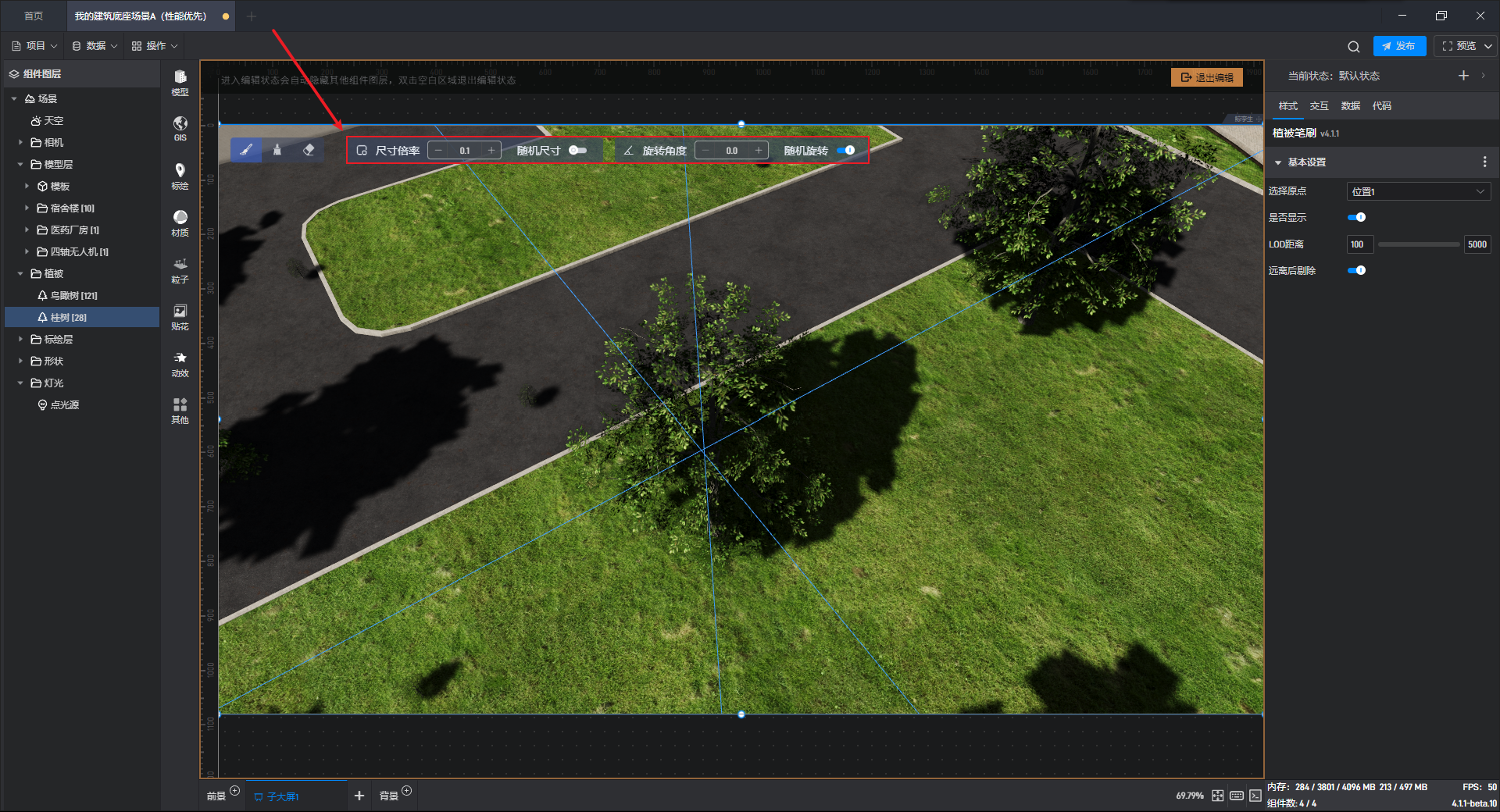This screenshot has width=1500, height=812.
Task: Select the brush paint tool icon
Action: [x=246, y=150]
